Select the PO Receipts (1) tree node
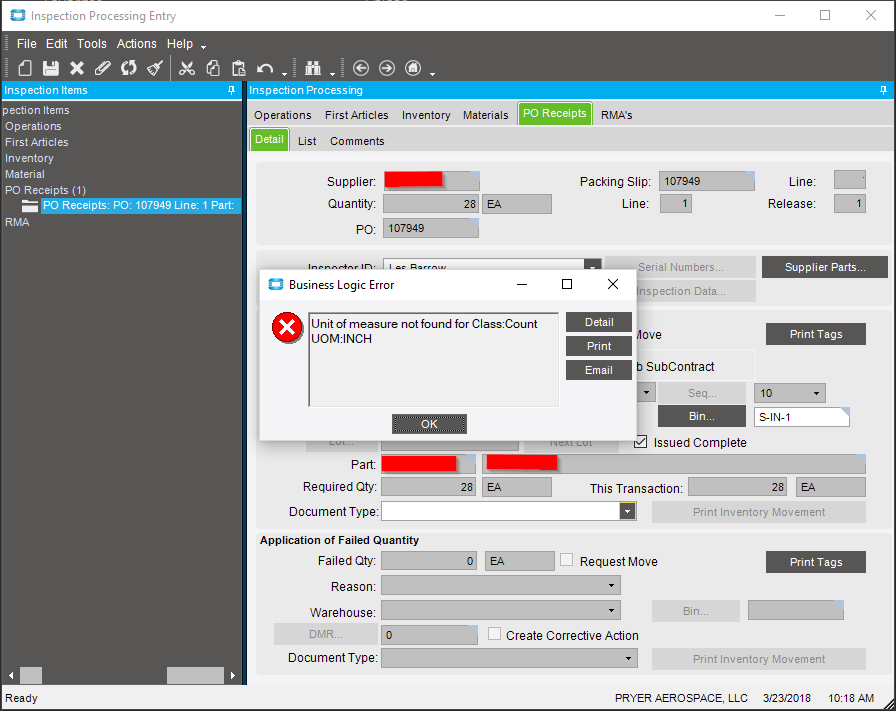This screenshot has height=711, width=896. click(45, 190)
